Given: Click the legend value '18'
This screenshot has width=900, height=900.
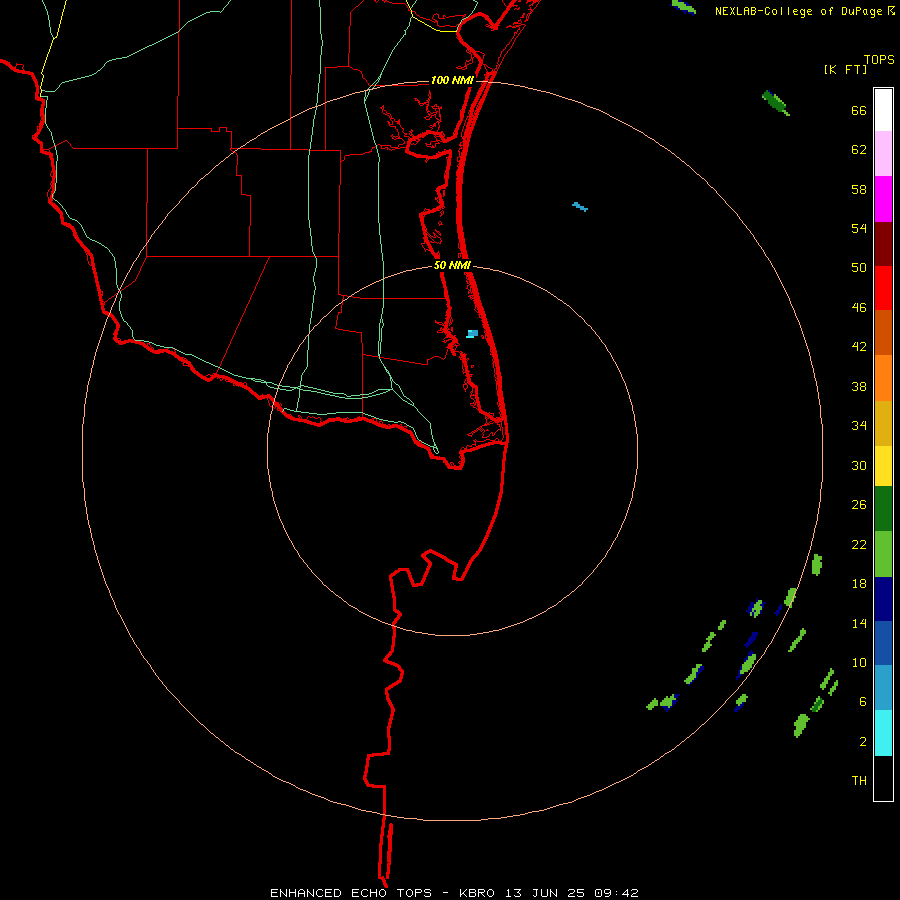Looking at the screenshot, I should tap(859, 584).
